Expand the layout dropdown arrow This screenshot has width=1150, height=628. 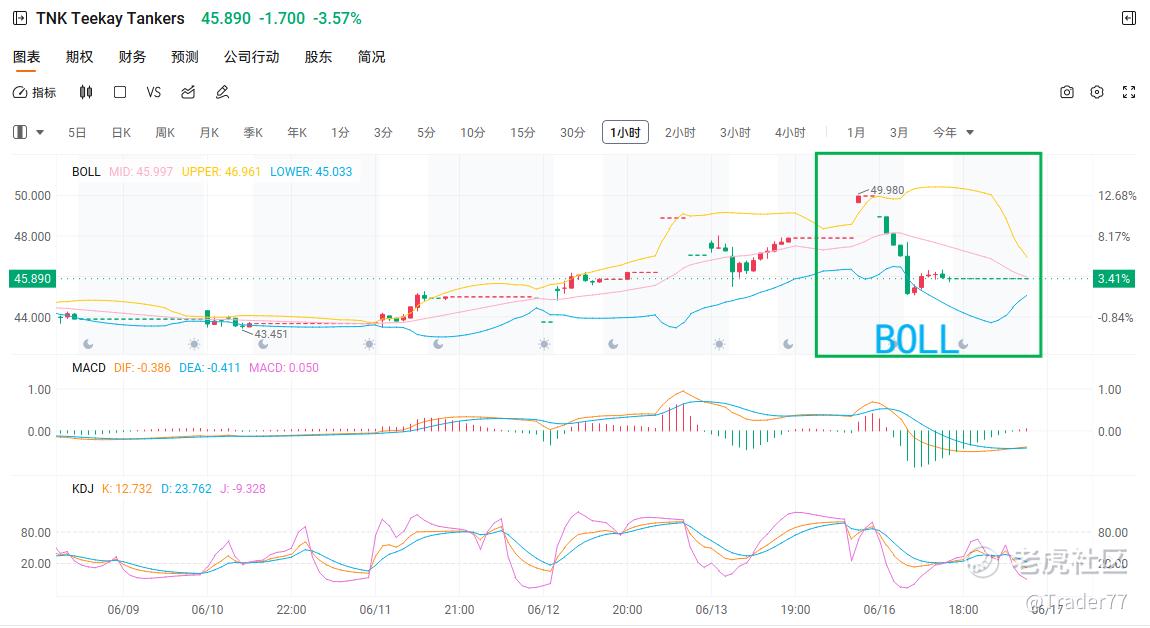40,133
